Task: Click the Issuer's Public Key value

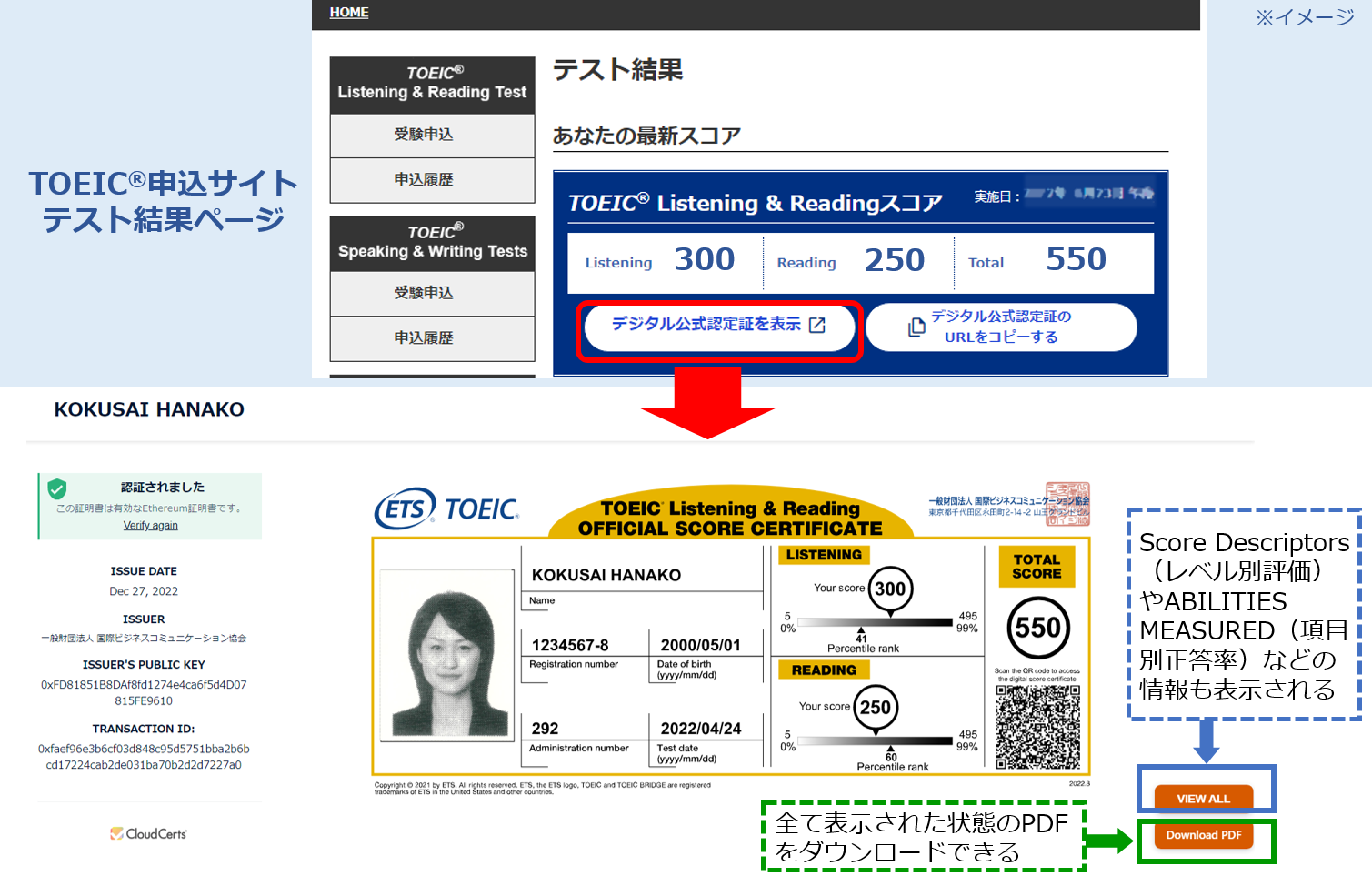Action: [143, 690]
